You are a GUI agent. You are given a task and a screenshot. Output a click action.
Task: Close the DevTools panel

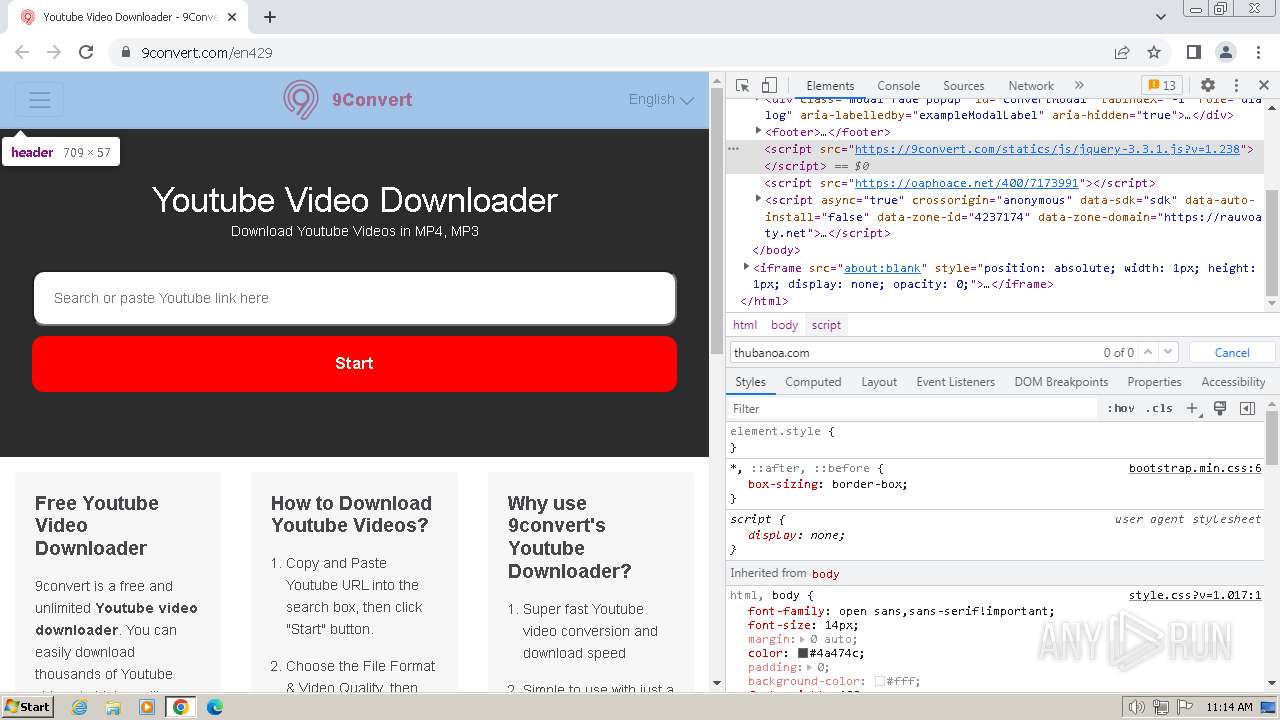(1264, 85)
